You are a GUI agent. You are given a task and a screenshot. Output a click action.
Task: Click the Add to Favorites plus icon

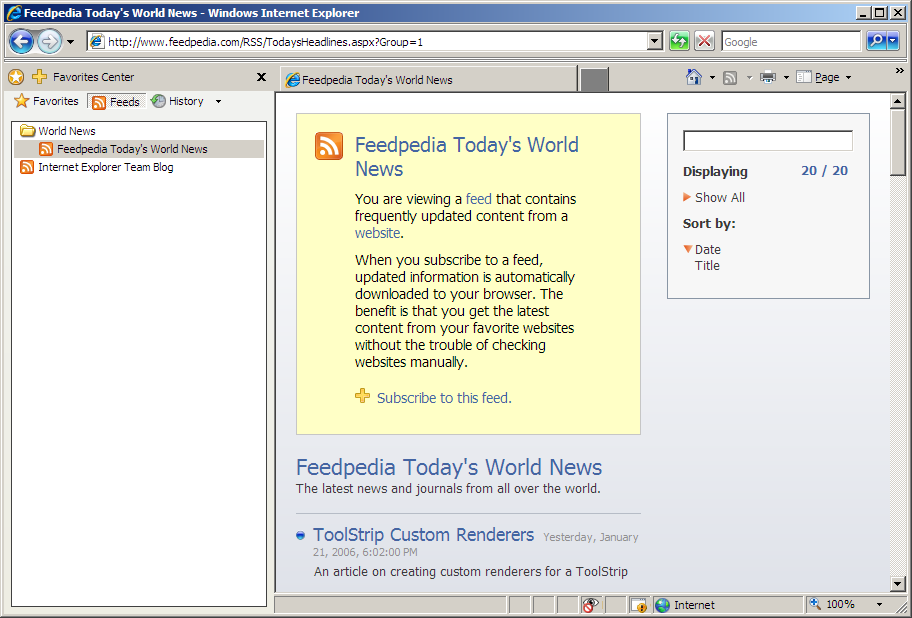tap(40, 76)
